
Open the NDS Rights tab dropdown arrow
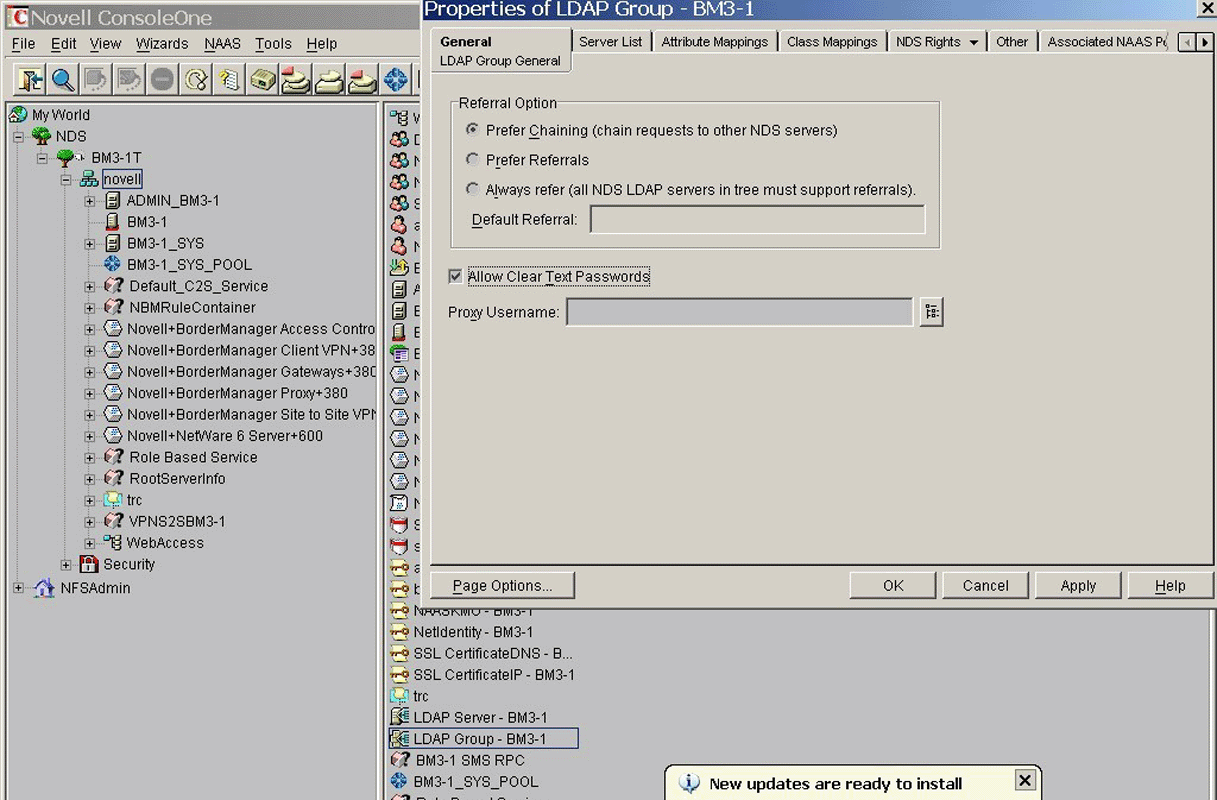point(973,42)
